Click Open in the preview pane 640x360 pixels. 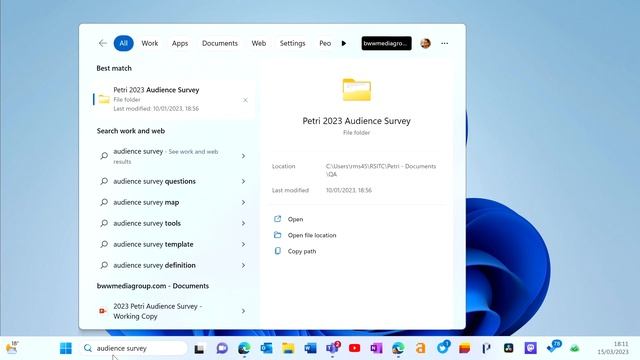pyautogui.click(x=295, y=219)
